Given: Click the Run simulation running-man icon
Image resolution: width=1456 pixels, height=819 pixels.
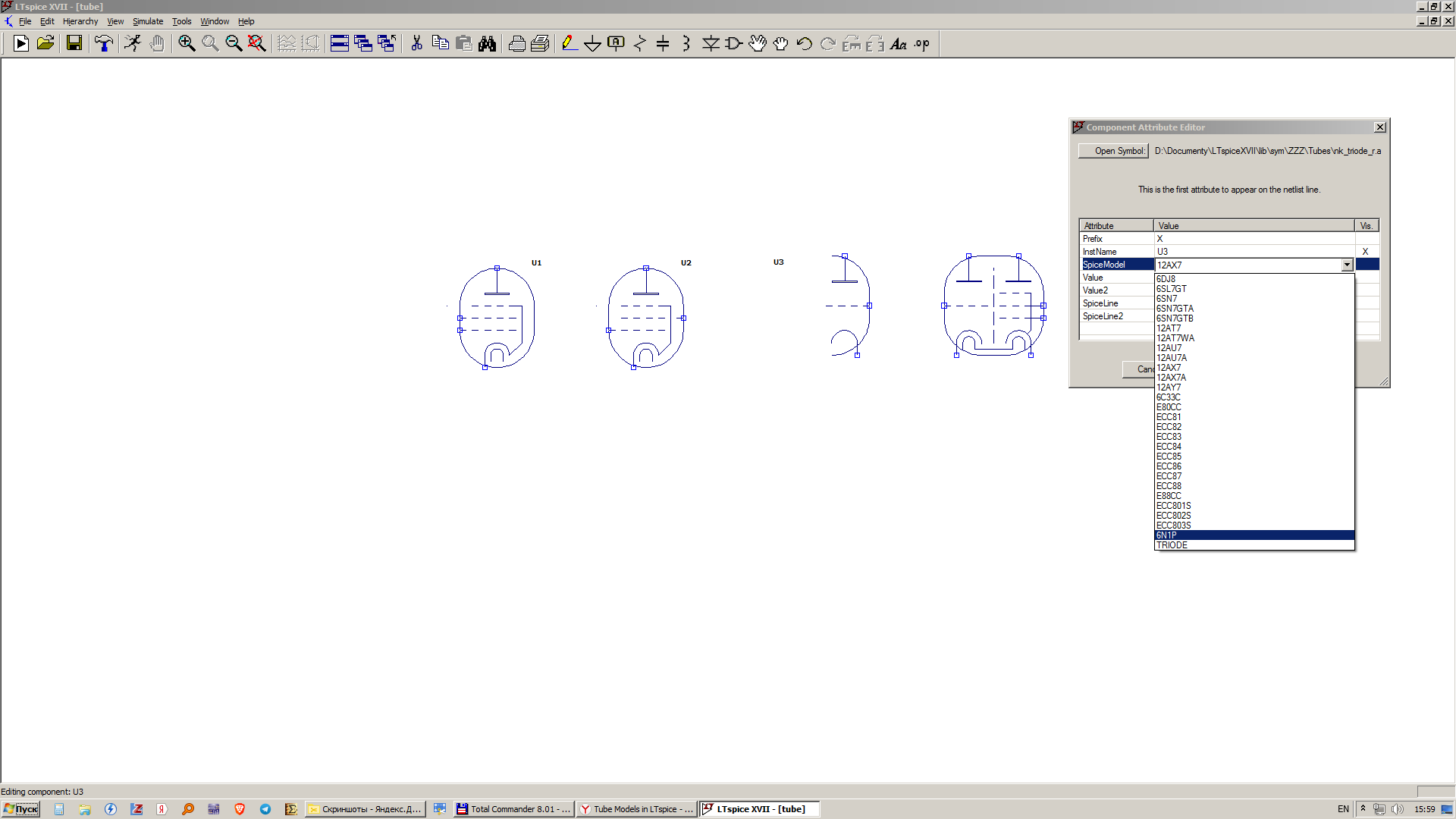Looking at the screenshot, I should pyautogui.click(x=133, y=43).
